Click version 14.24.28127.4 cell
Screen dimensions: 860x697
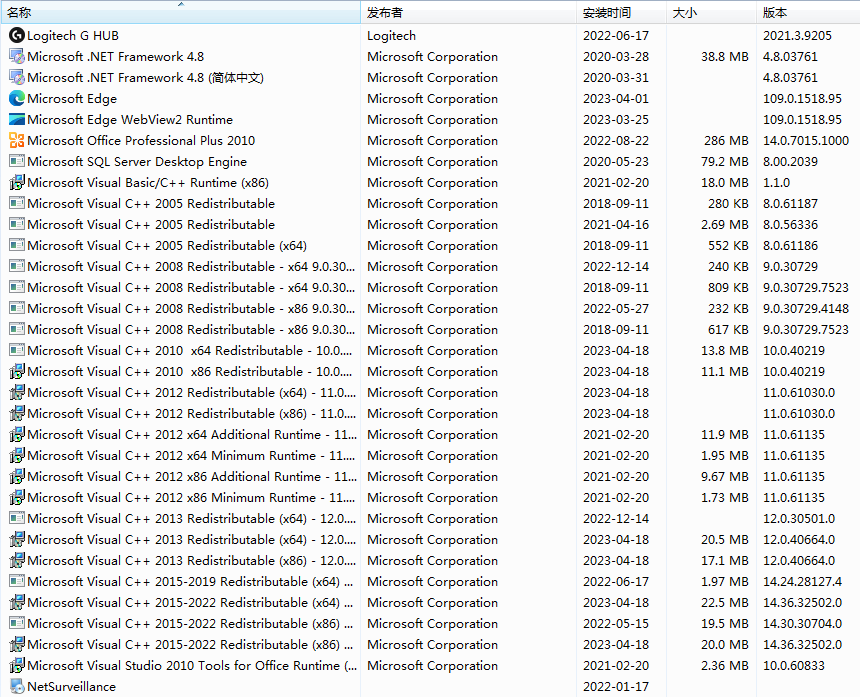[x=802, y=582]
